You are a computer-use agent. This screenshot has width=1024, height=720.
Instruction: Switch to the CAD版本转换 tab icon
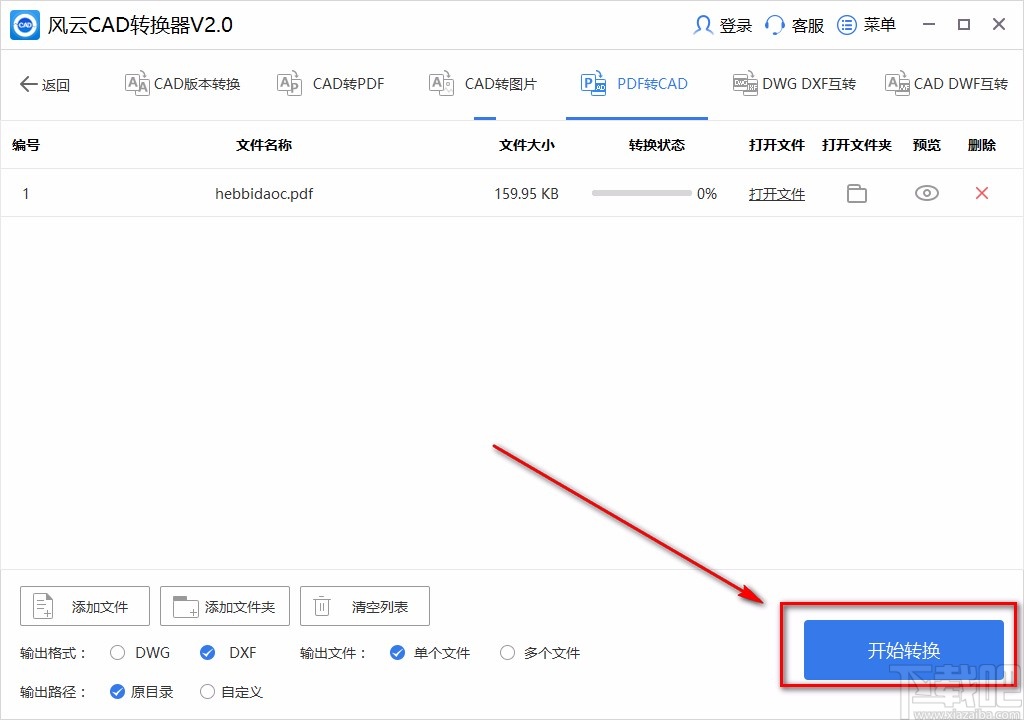(137, 84)
